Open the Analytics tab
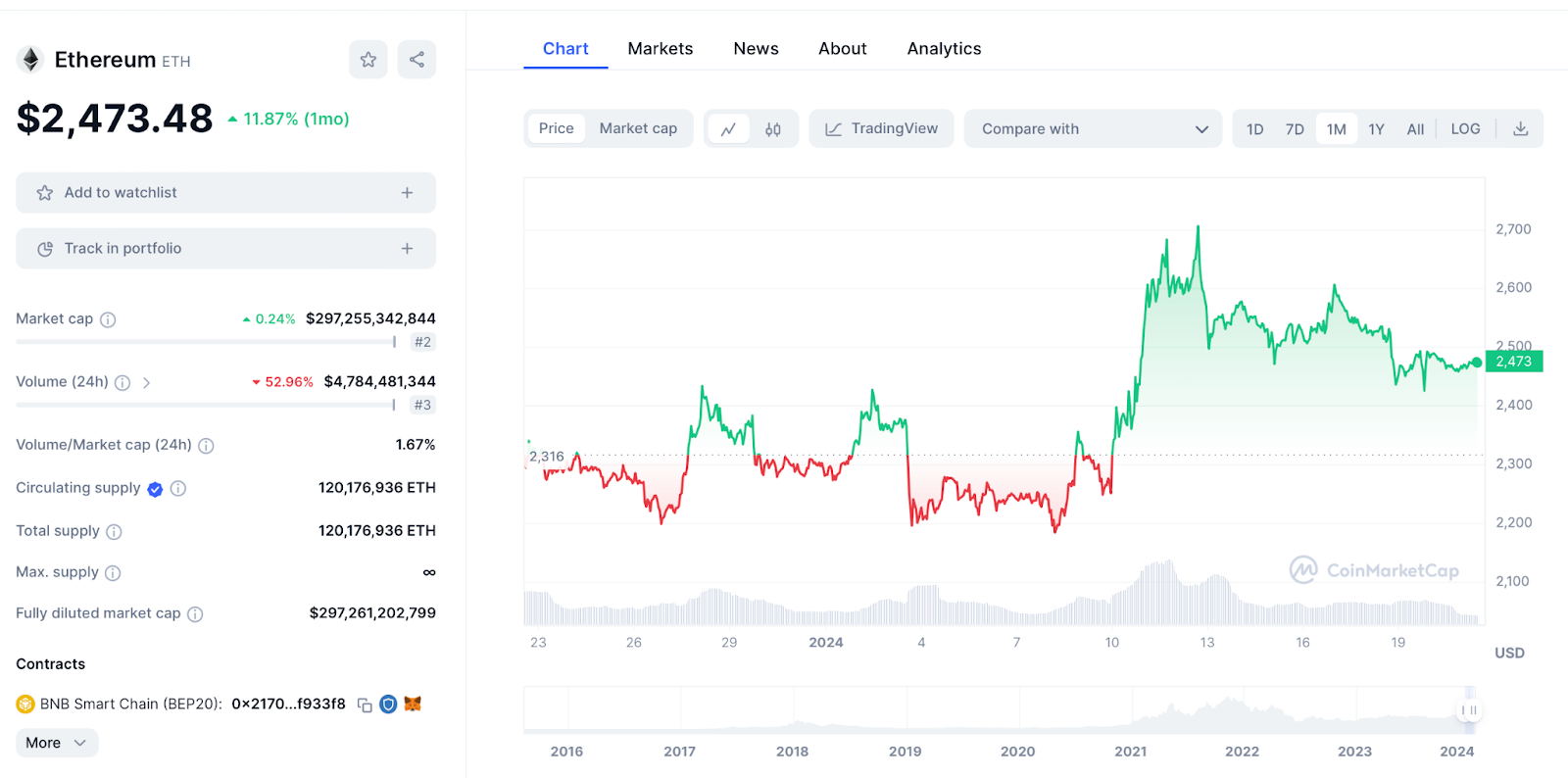This screenshot has height=778, width=1568. click(x=944, y=49)
